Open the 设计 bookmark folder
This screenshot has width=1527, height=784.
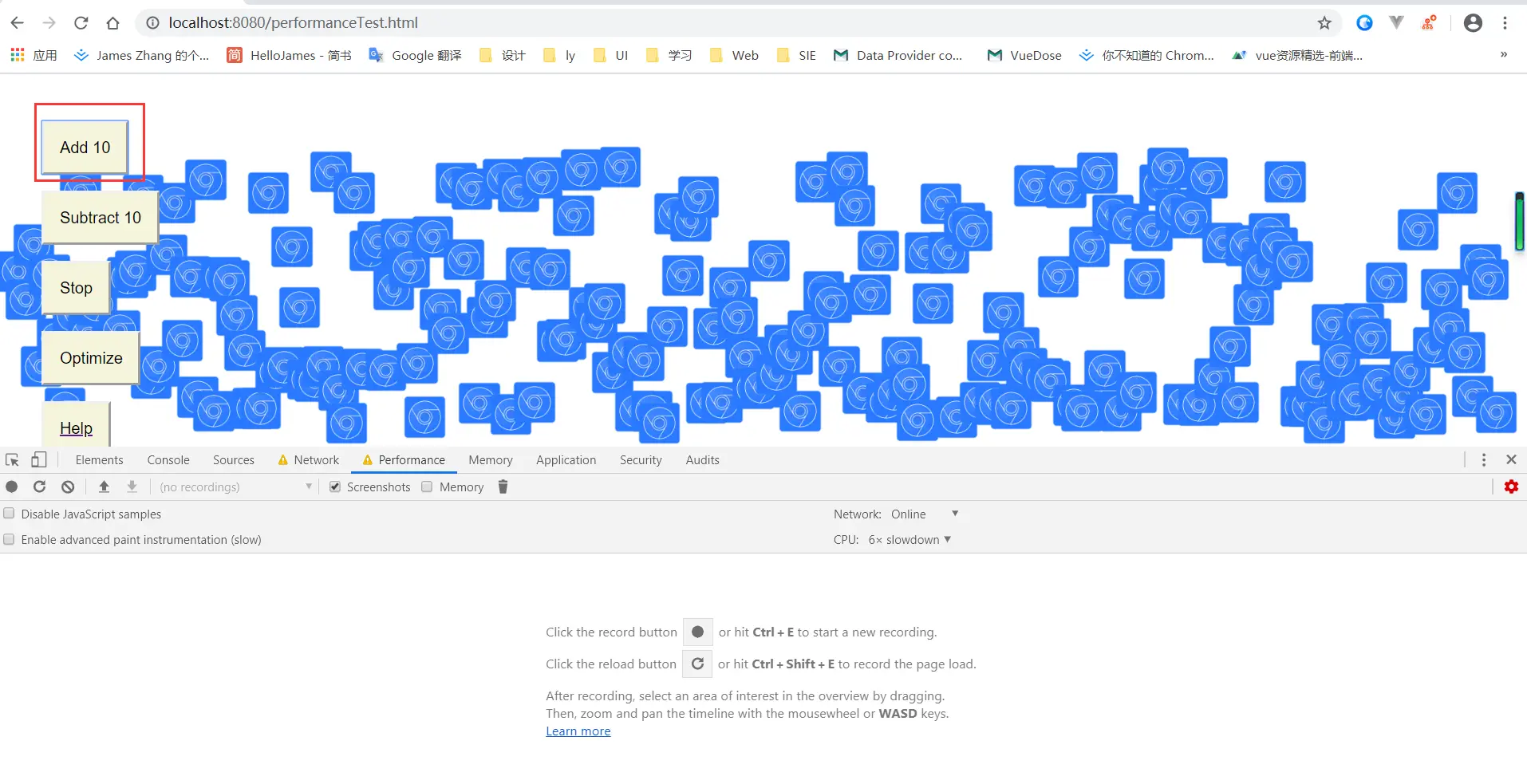(503, 55)
